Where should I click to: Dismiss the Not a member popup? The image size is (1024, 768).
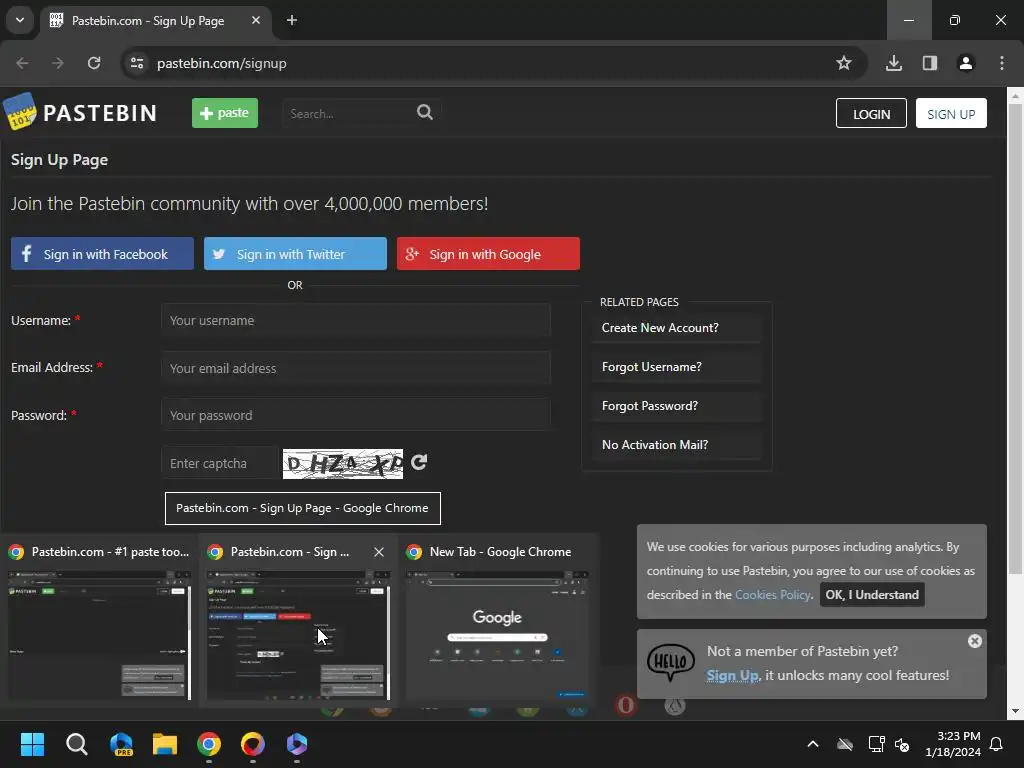(x=974, y=641)
